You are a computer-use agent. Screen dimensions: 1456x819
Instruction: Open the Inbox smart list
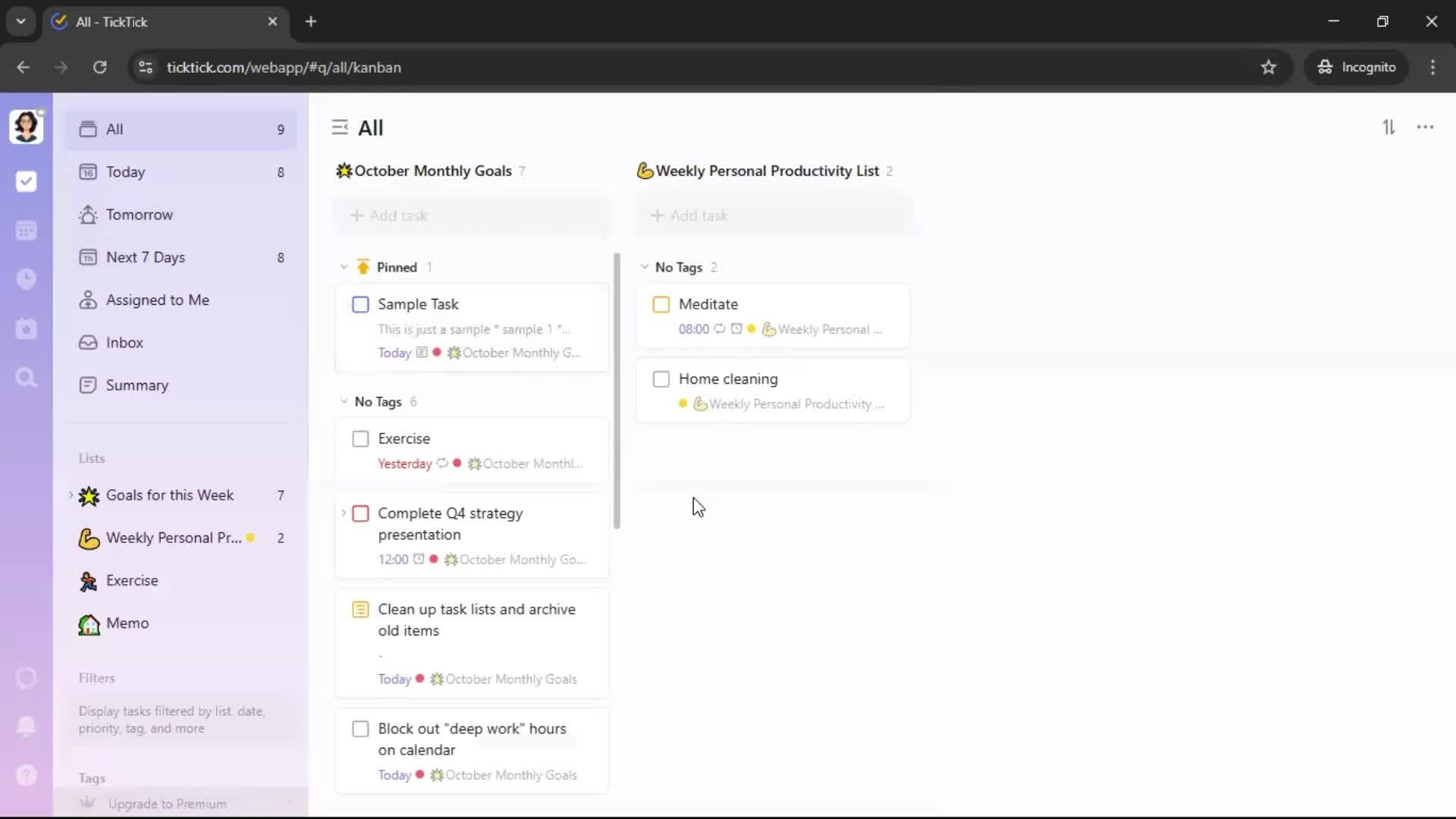click(124, 343)
